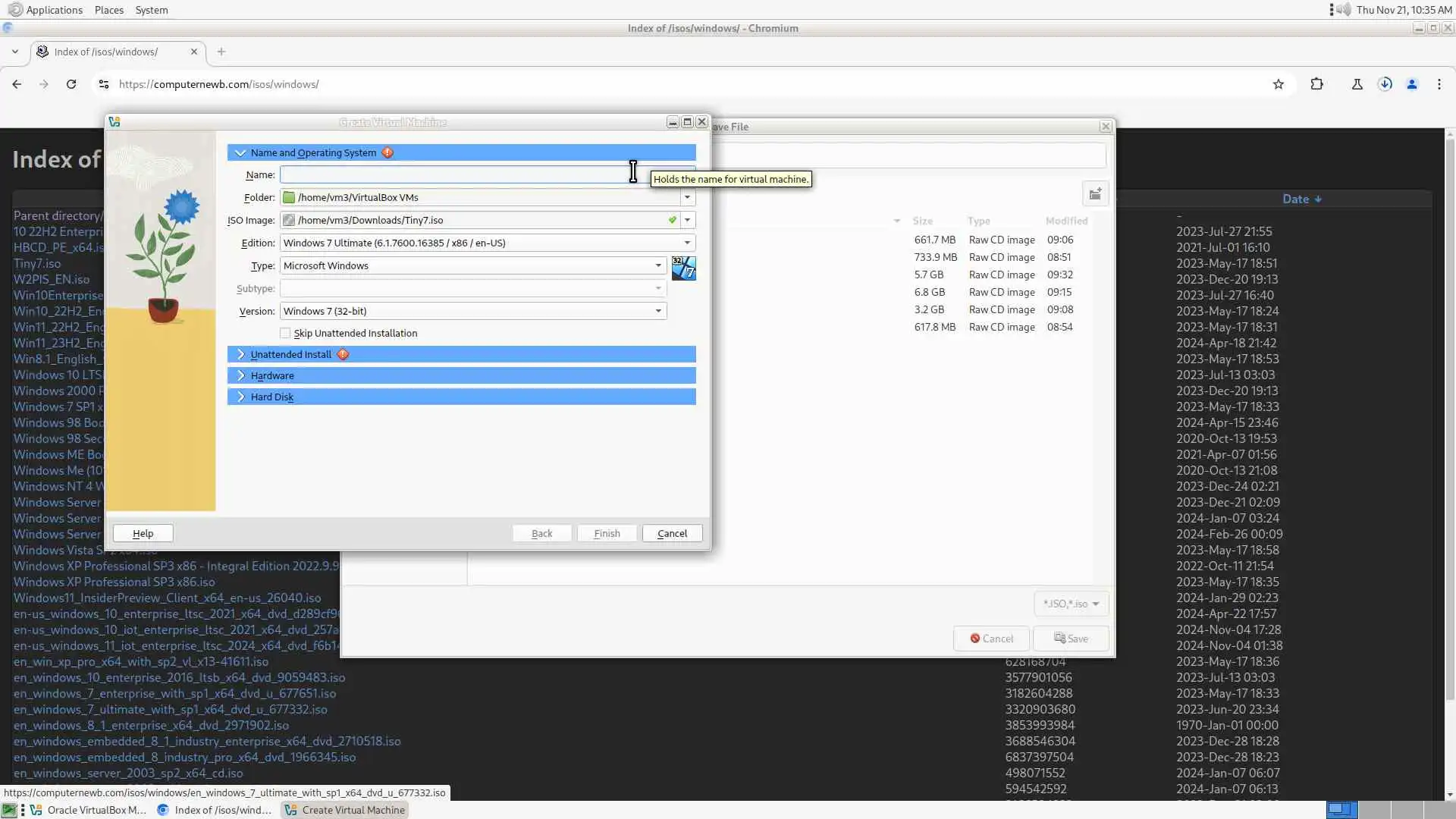Enable Skip Unattended Installation checkbox

point(285,334)
